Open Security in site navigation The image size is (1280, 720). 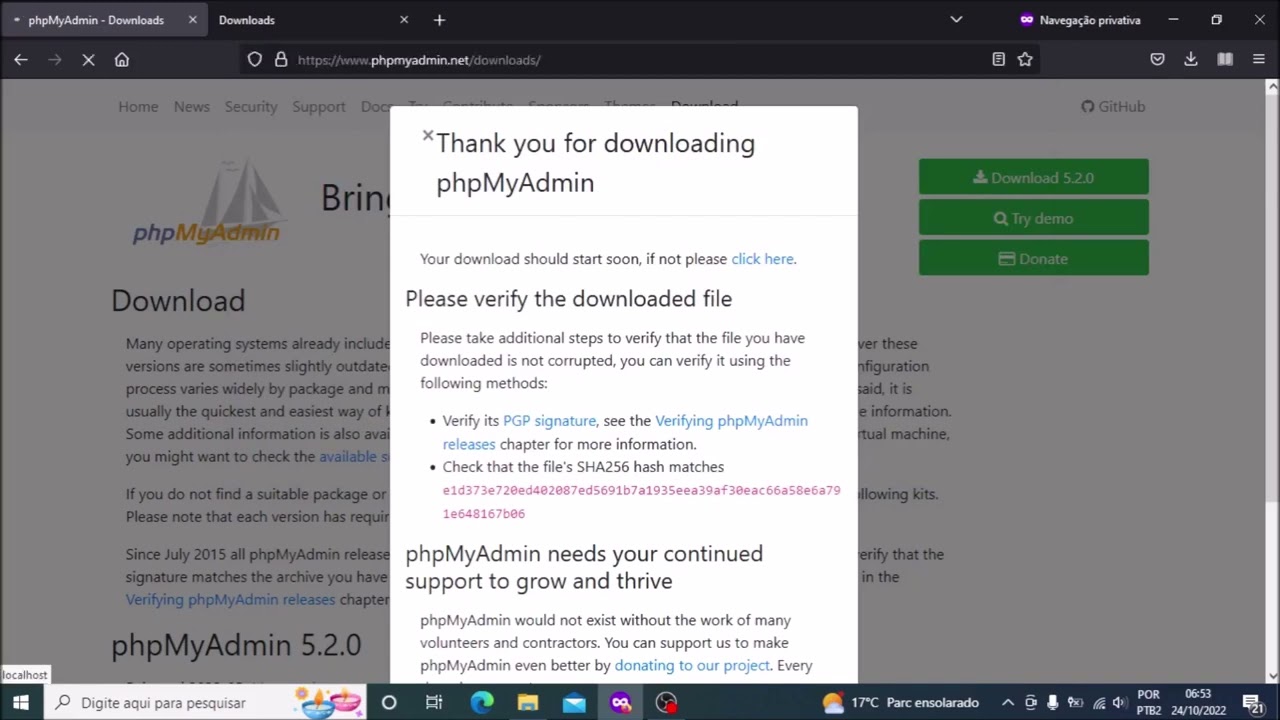pos(250,106)
